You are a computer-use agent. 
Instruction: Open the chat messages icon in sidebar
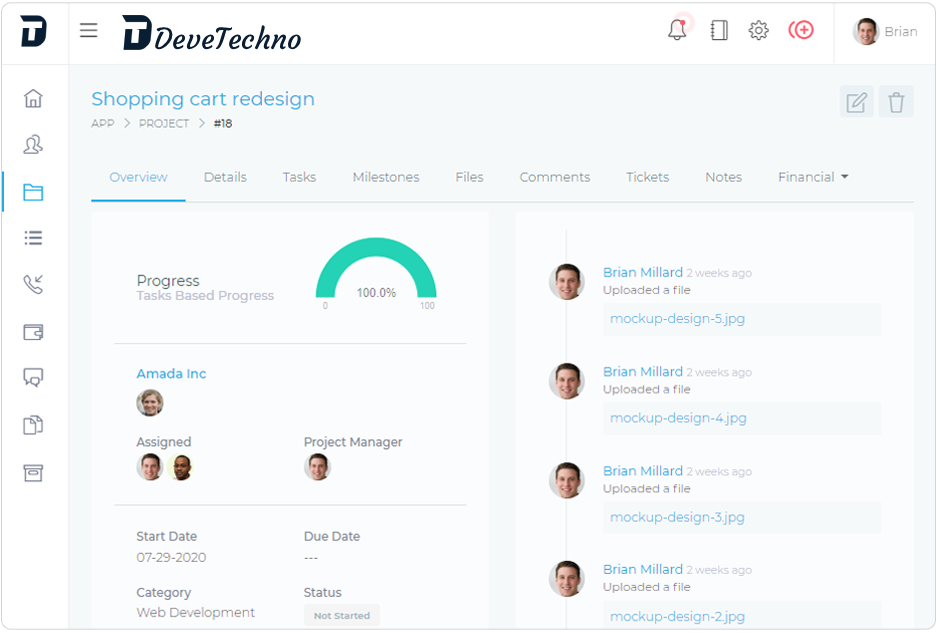(34, 378)
